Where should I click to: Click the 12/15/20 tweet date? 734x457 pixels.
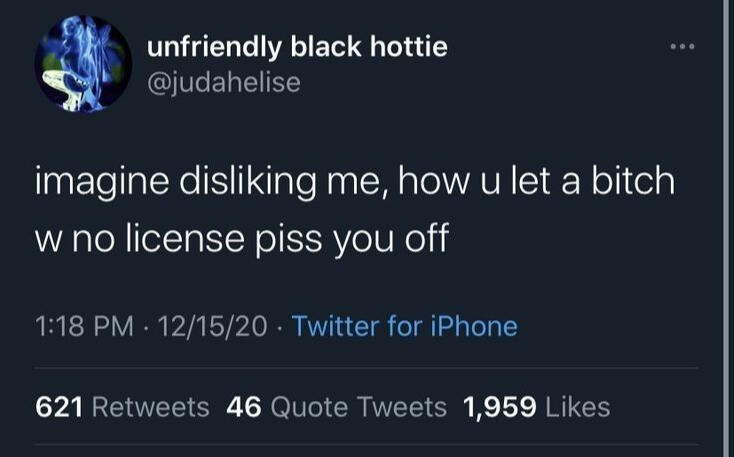coord(213,326)
